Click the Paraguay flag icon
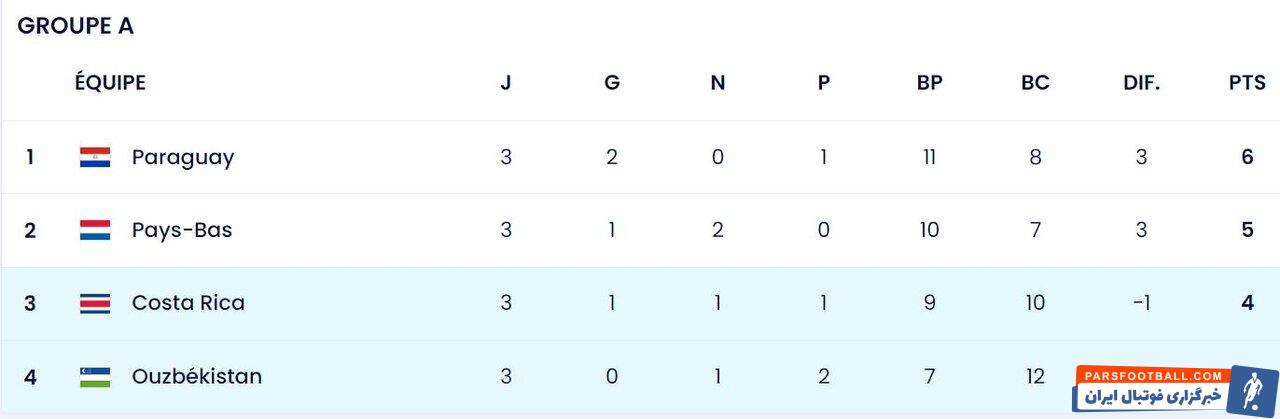The image size is (1280, 419). coord(95,157)
